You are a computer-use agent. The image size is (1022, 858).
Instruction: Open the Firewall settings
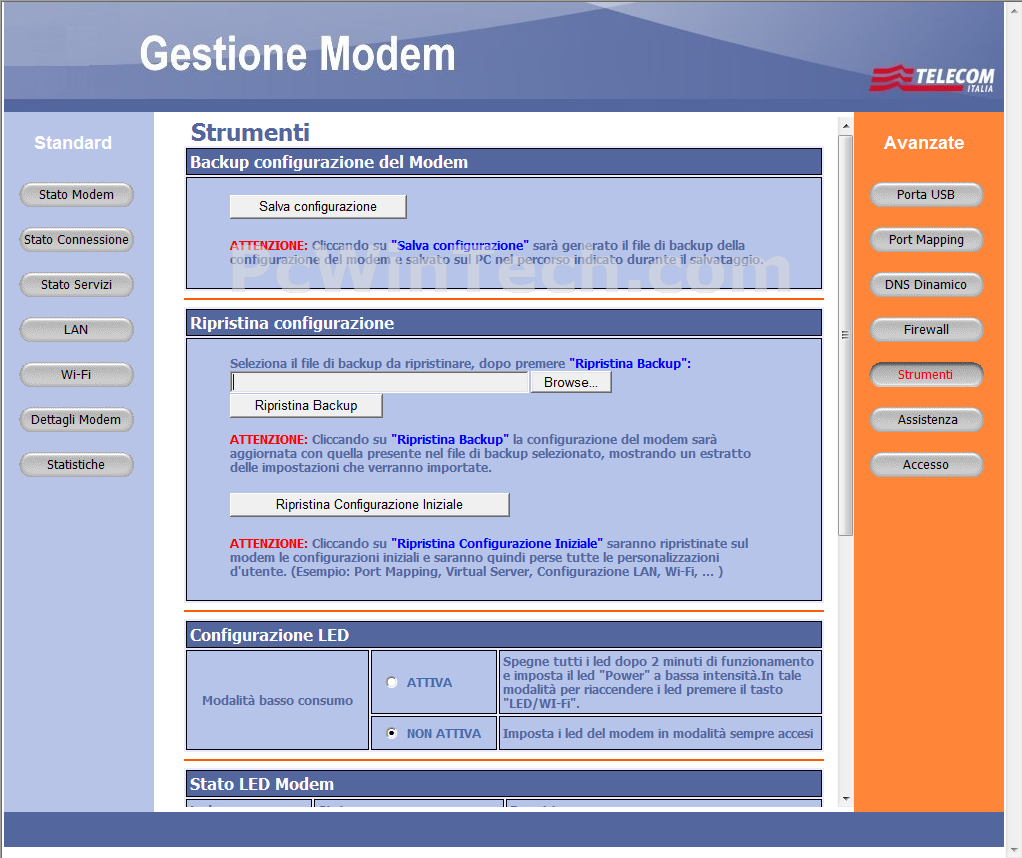[926, 330]
